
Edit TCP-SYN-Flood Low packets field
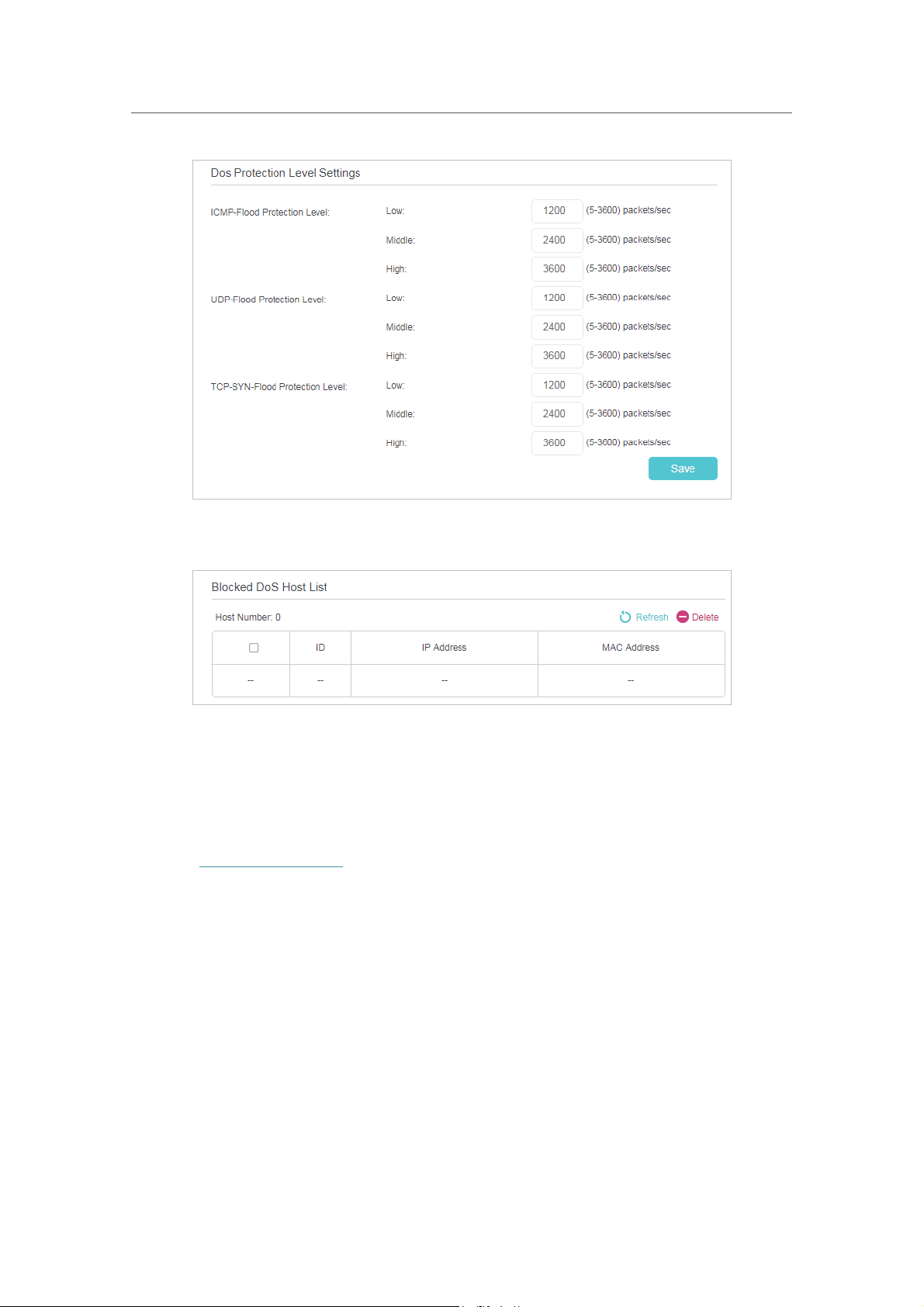click(557, 386)
